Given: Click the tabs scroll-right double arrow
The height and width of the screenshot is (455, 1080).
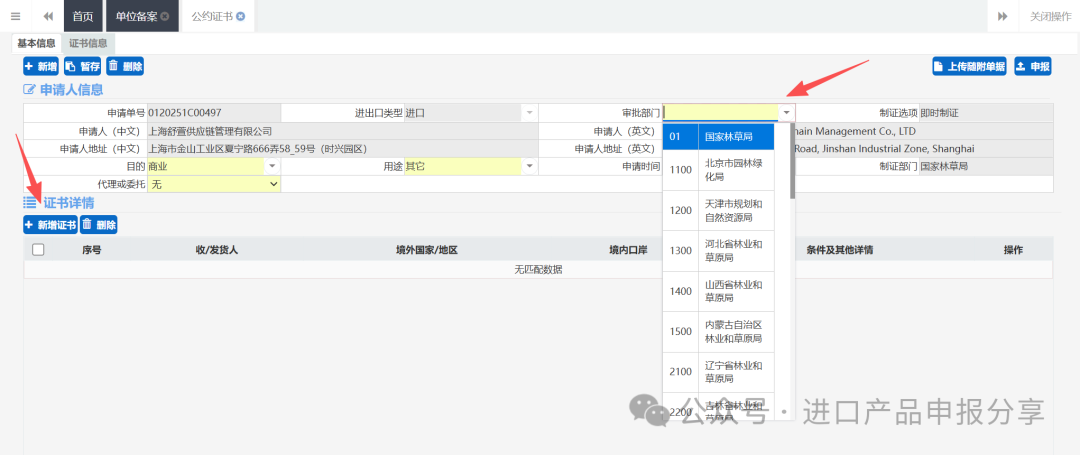Looking at the screenshot, I should [x=1003, y=16].
